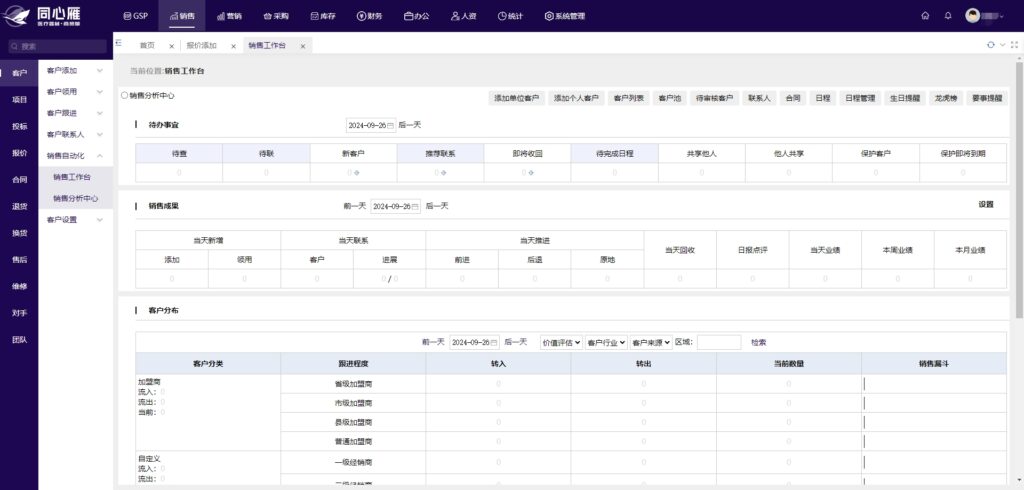Close the 报价添加 tab

(x=233, y=46)
